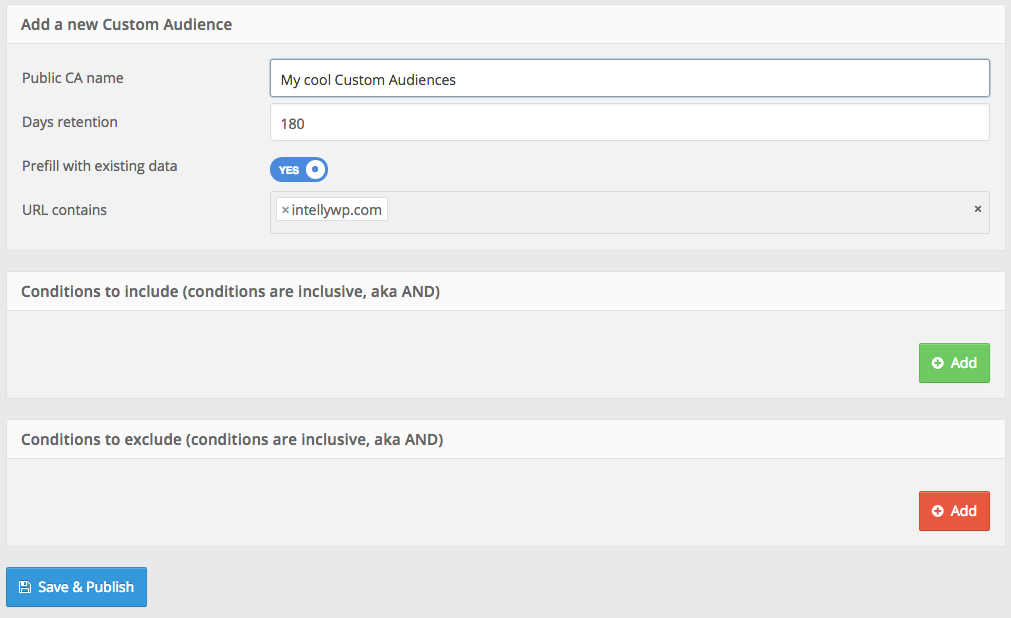
Task: Add a condition to exclude
Action: tap(954, 511)
